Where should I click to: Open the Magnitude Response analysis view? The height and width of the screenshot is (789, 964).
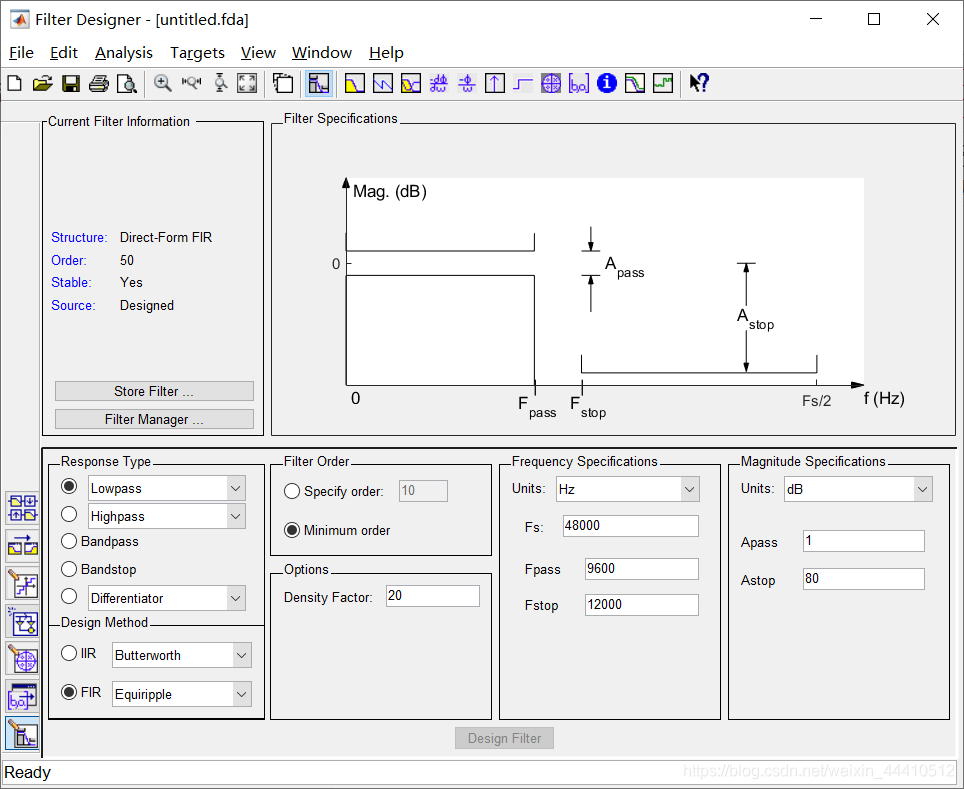coord(353,83)
